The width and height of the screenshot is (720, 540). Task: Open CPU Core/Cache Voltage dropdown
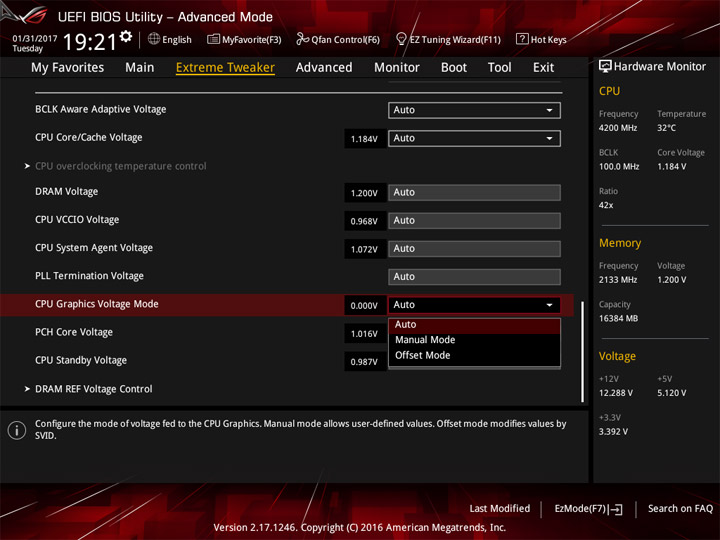pyautogui.click(x=474, y=138)
